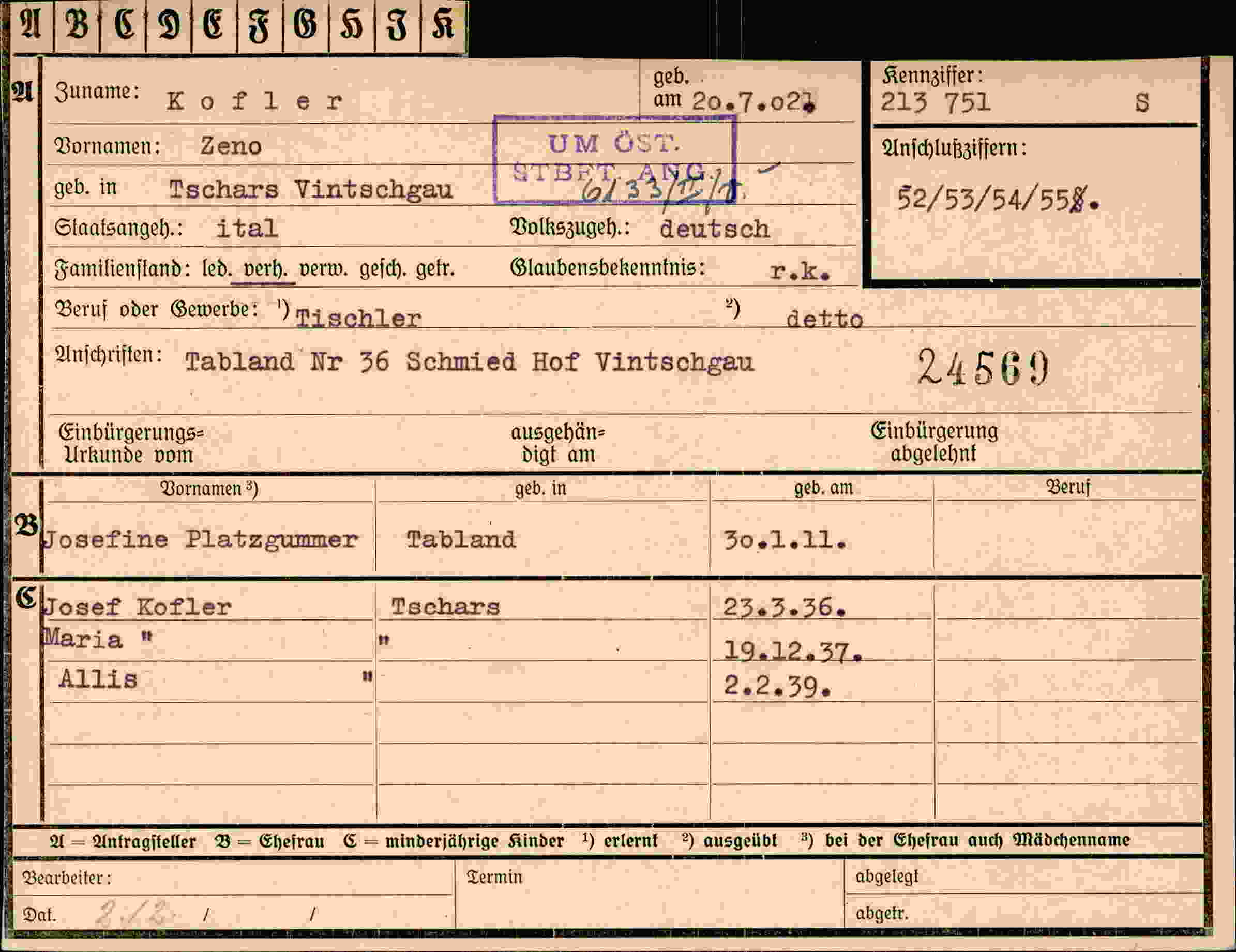Click the given name "Zeno"

(231, 146)
